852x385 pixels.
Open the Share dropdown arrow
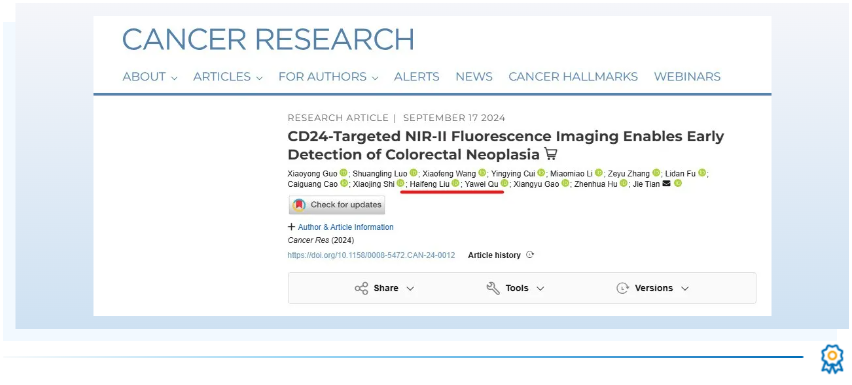[x=410, y=288]
